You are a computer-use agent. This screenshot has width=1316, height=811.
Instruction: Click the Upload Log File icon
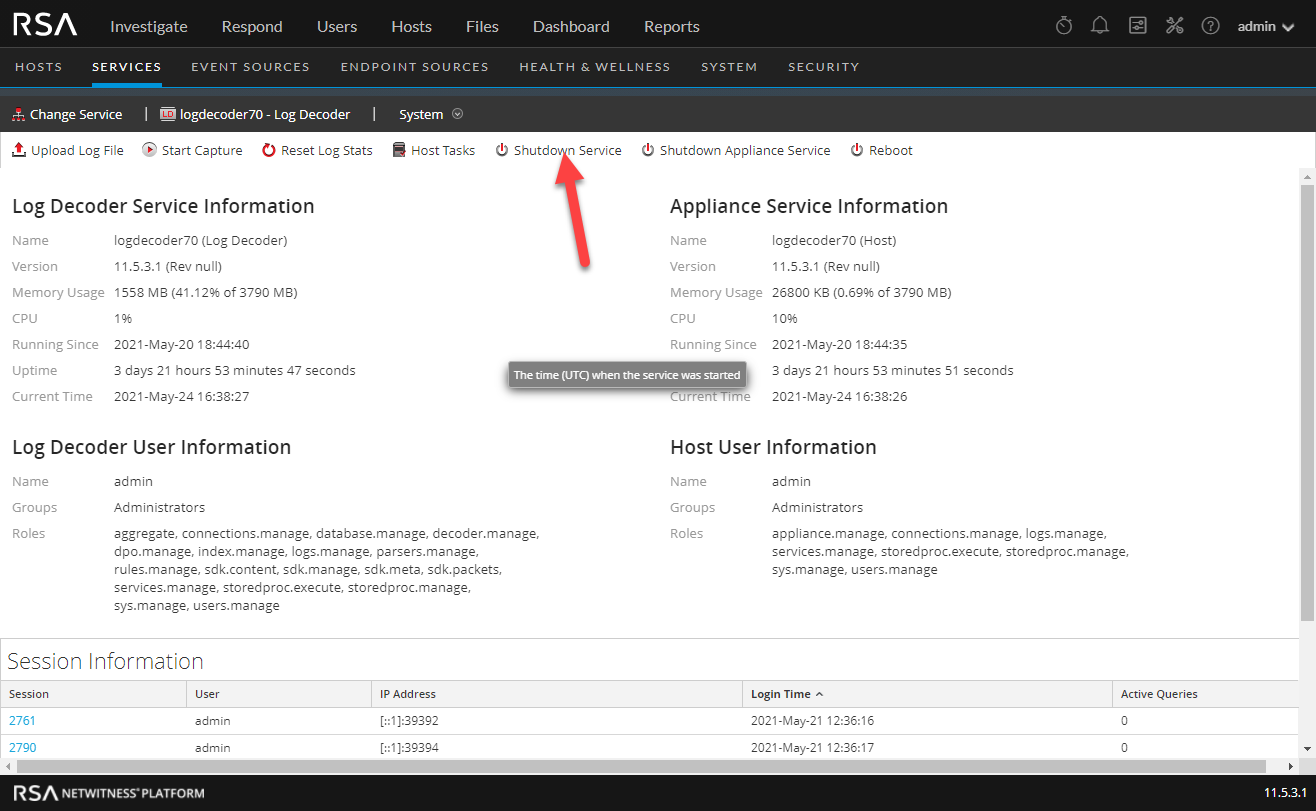click(19, 150)
